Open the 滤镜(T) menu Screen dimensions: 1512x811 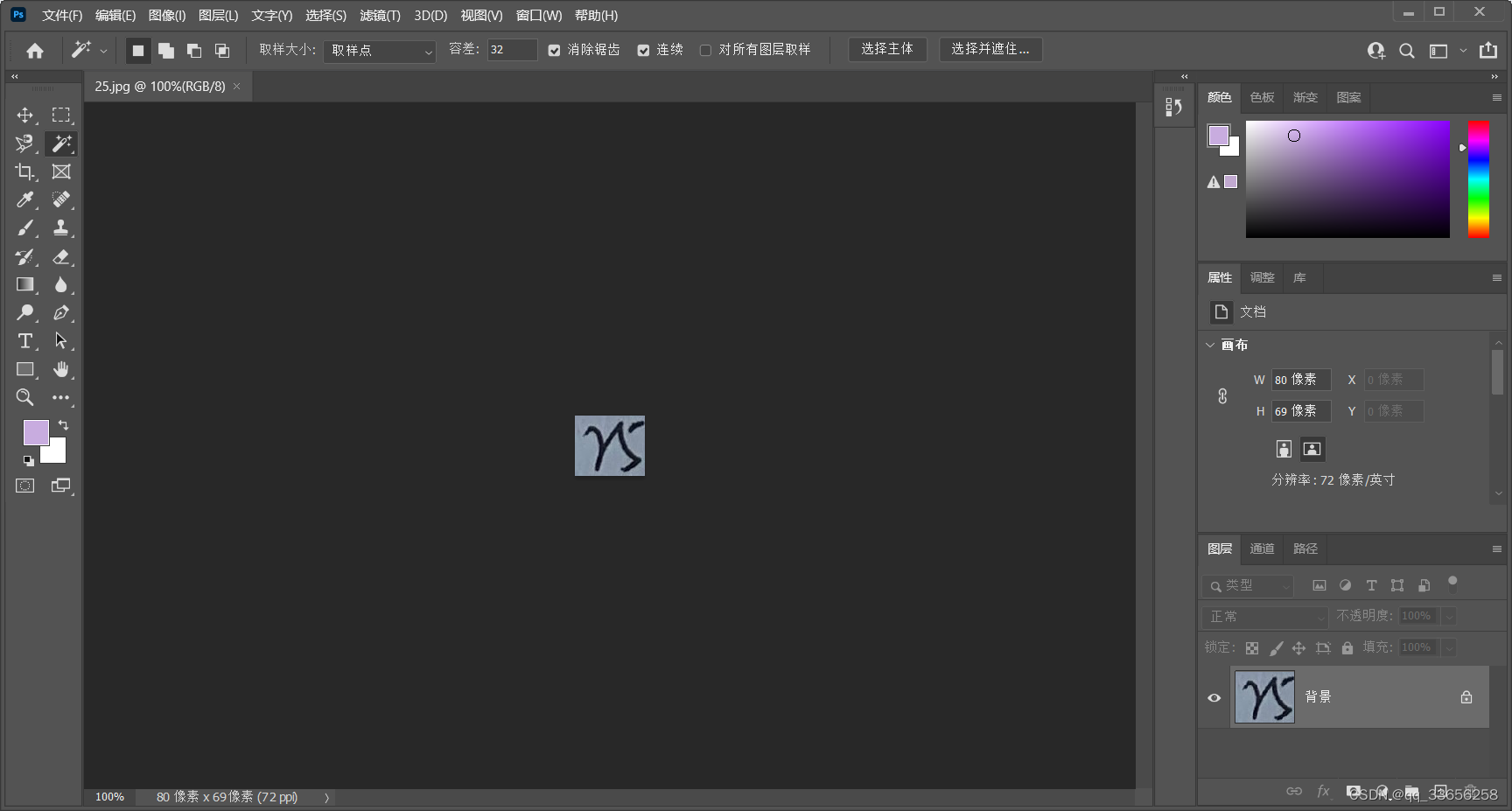point(380,15)
